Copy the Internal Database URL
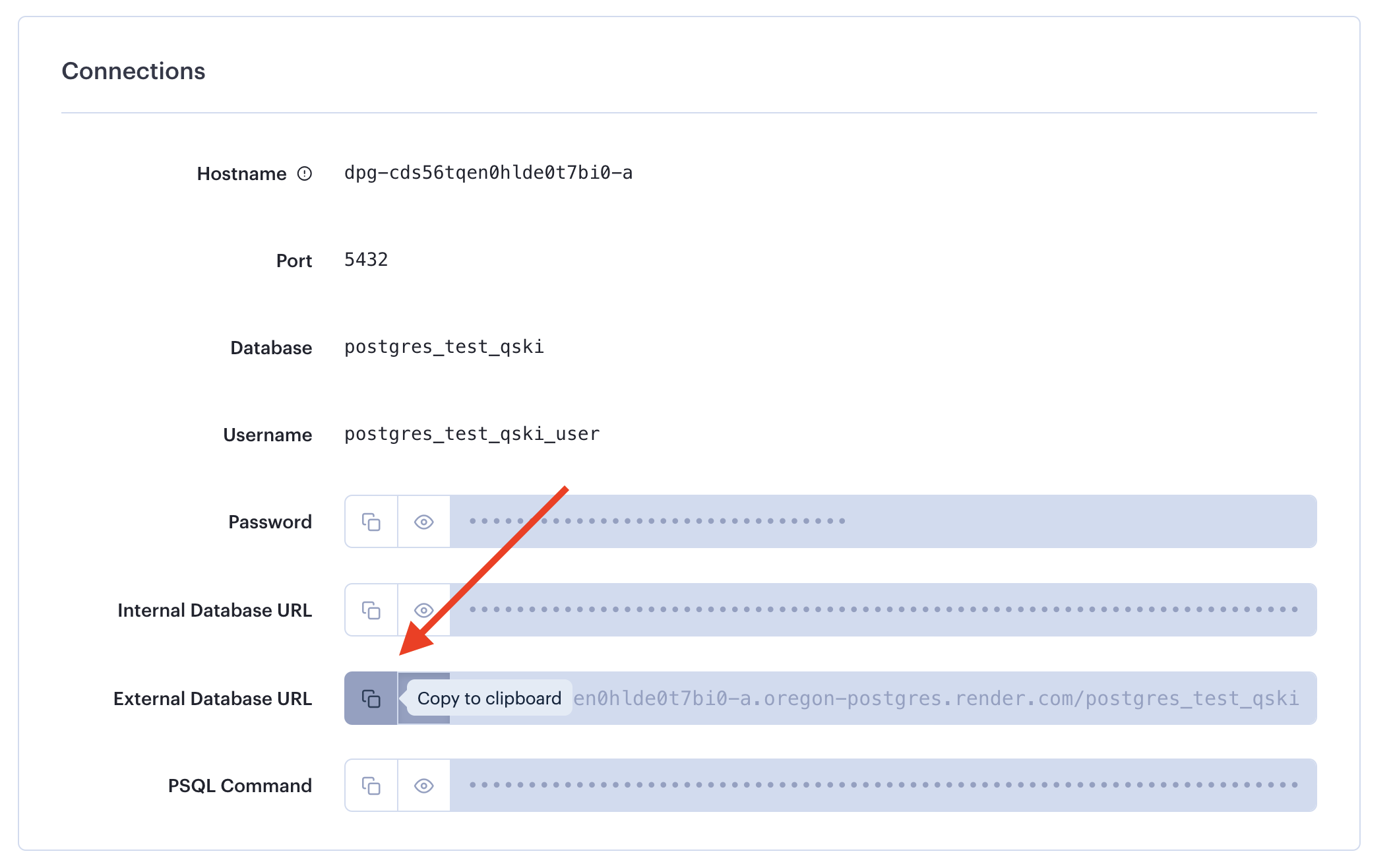 [371, 610]
